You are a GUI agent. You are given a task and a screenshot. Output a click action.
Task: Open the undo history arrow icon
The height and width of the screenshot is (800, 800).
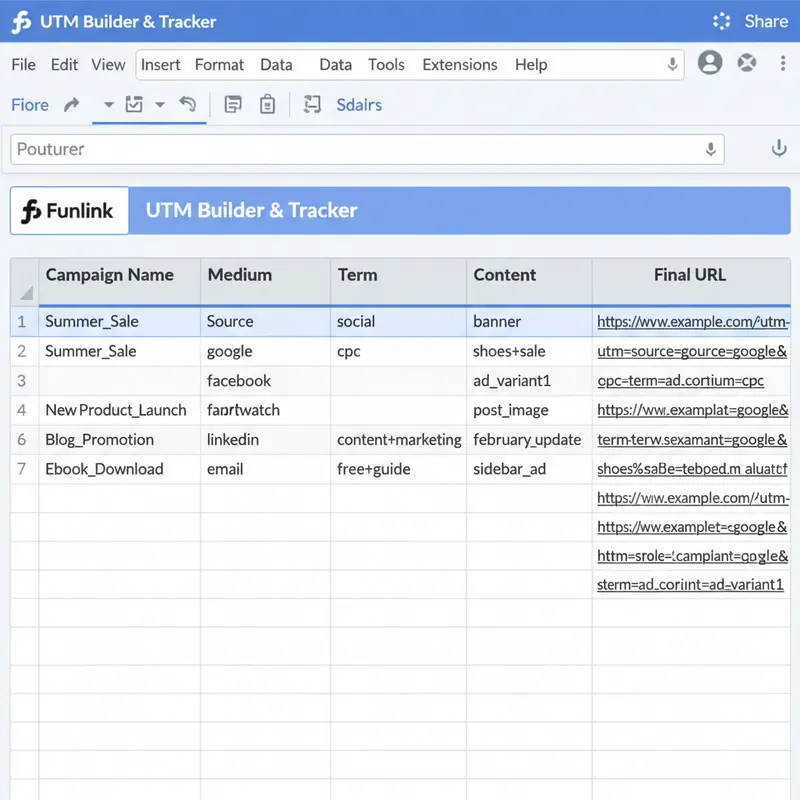pos(189,104)
